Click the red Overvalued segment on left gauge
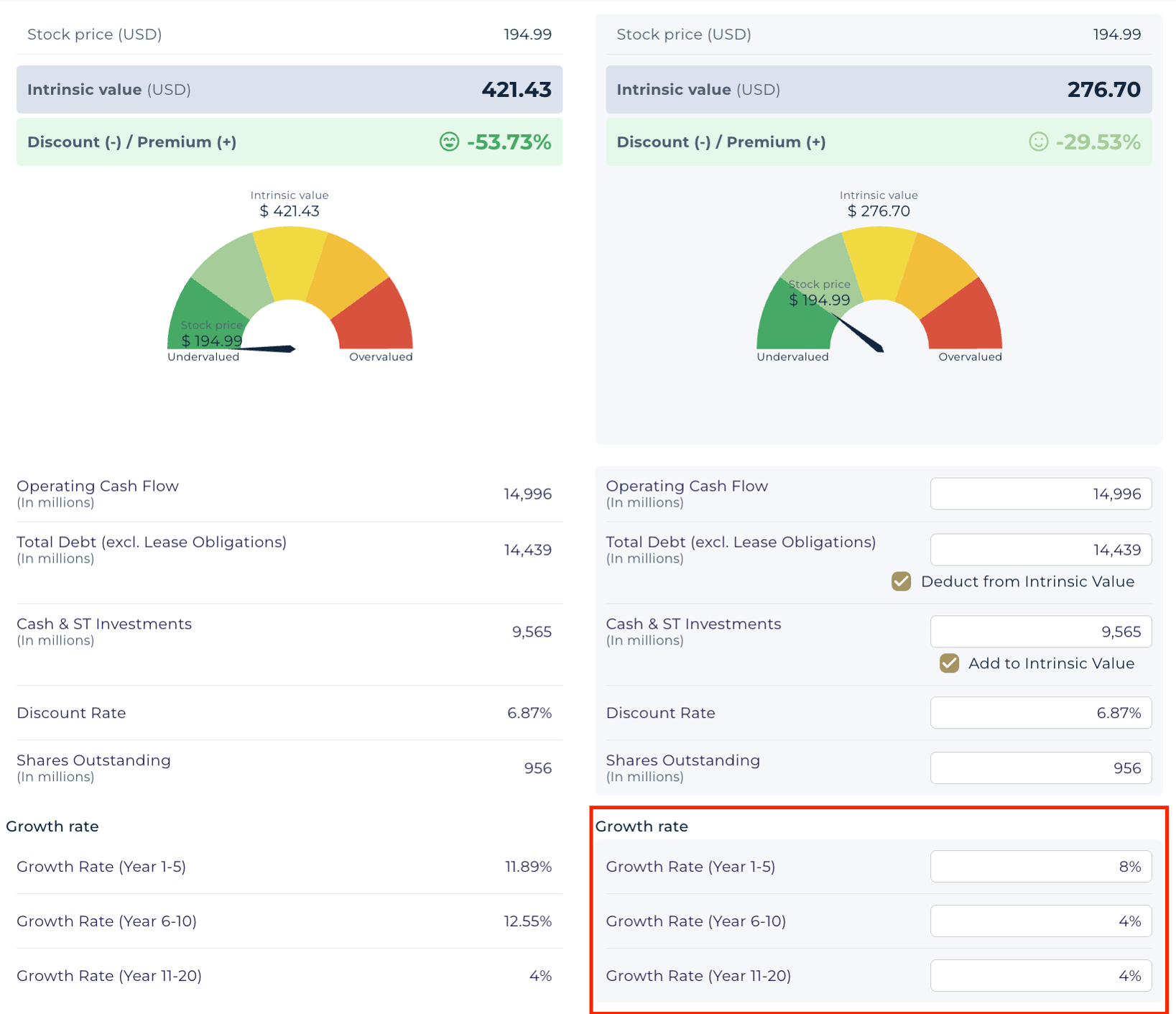This screenshot has width=1176, height=1014. pyautogui.click(x=377, y=320)
